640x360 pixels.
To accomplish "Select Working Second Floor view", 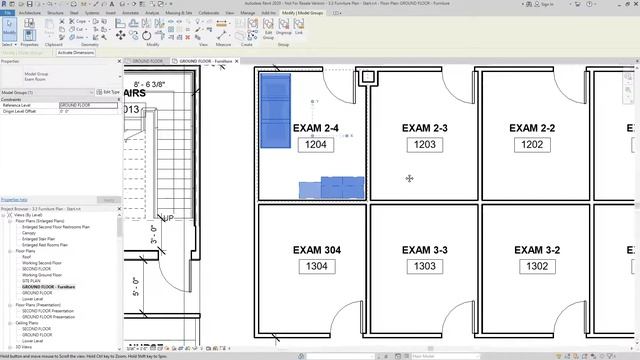I will click(x=42, y=263).
